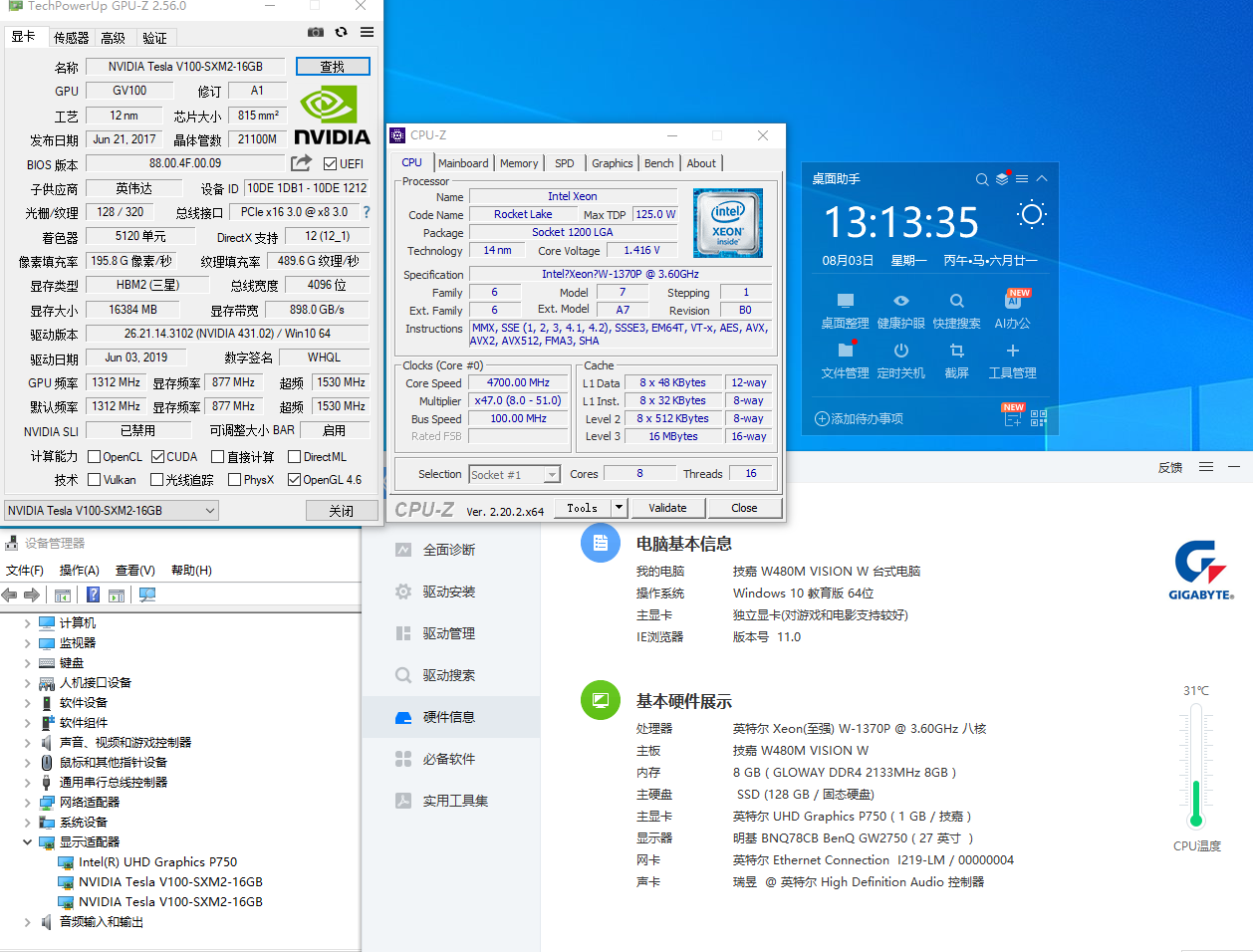Toggle the OpenCL checkbox
1253x952 pixels.
pos(95,457)
